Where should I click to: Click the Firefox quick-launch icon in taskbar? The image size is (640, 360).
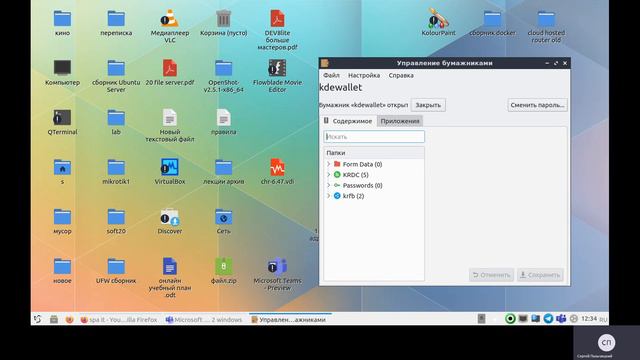coord(69,320)
